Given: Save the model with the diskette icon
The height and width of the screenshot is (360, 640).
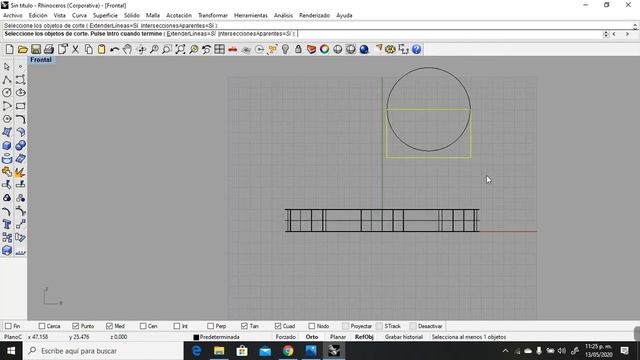Looking at the screenshot, I should [x=36, y=49].
